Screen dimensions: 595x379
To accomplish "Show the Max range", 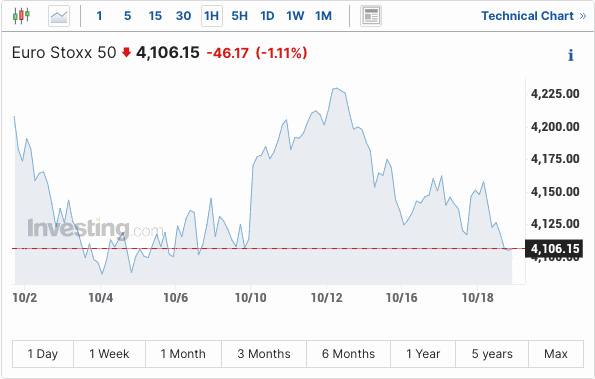I will click(x=556, y=354).
